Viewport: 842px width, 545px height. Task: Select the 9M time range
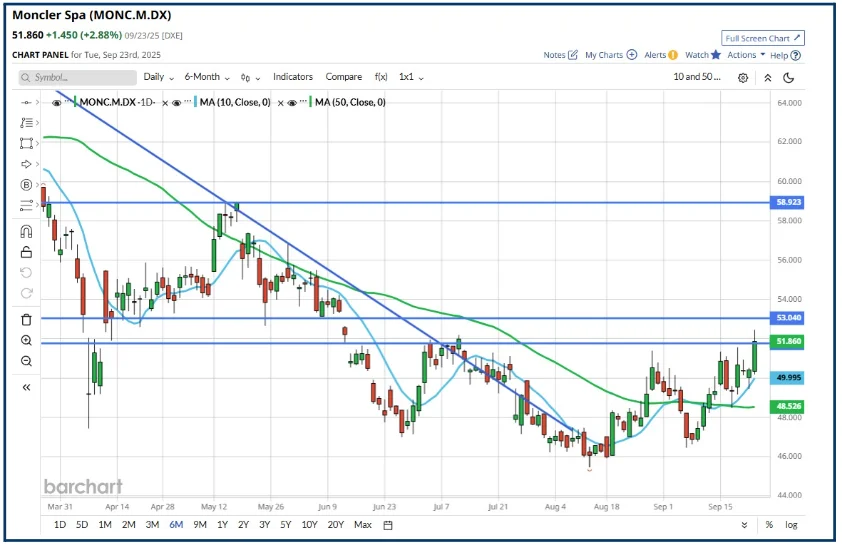pos(200,525)
